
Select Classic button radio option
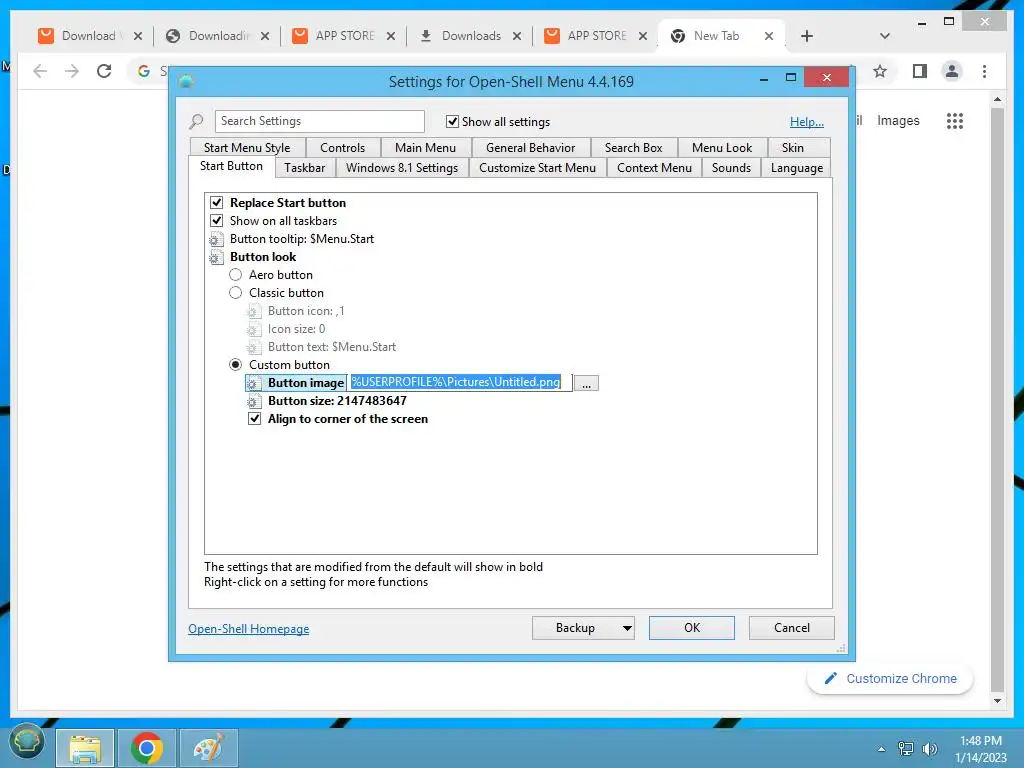point(236,293)
